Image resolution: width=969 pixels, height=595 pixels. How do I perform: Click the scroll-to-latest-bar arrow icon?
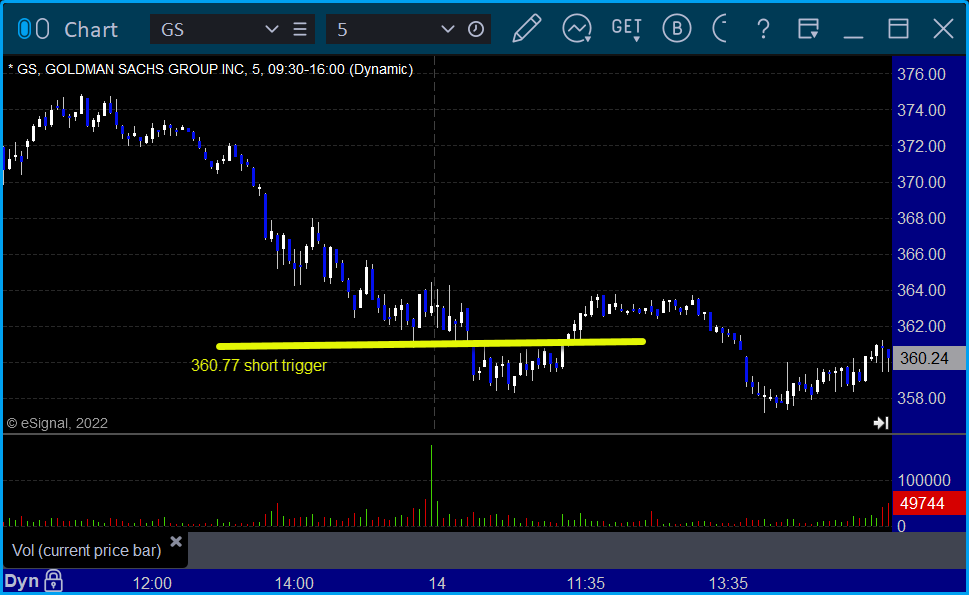[x=881, y=423]
